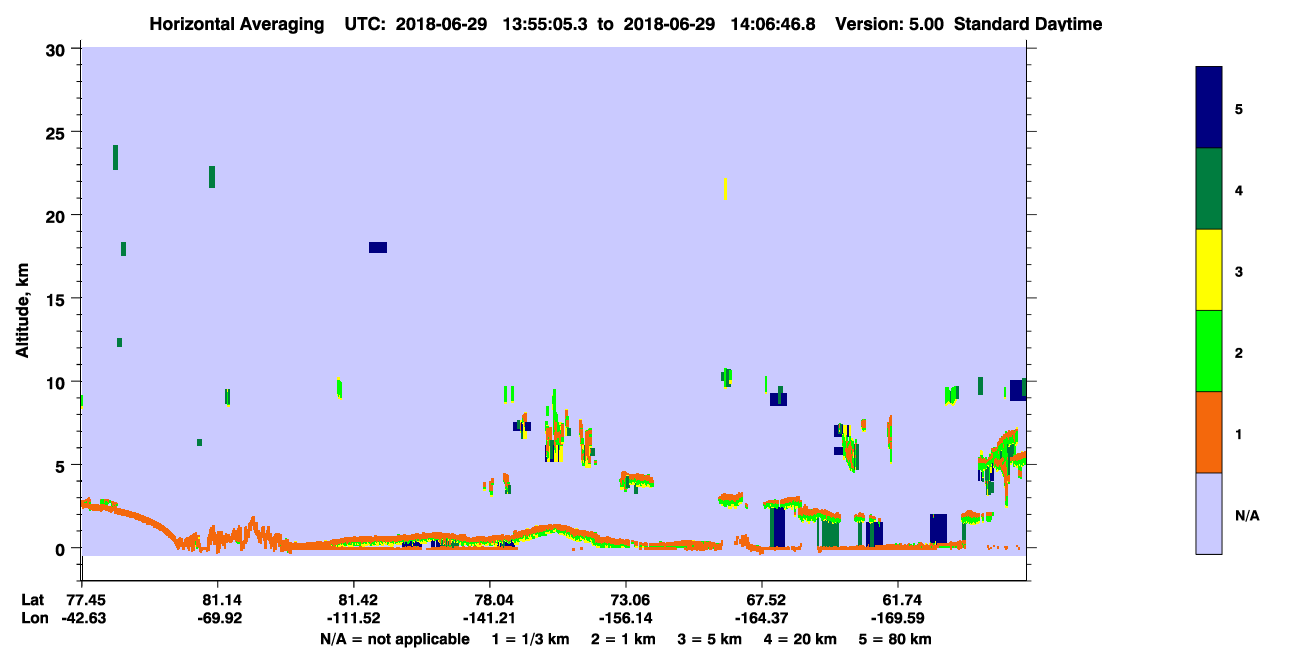Click the y-axis tick label 0
Viewport: 1300px width, 667px height.
(62, 548)
